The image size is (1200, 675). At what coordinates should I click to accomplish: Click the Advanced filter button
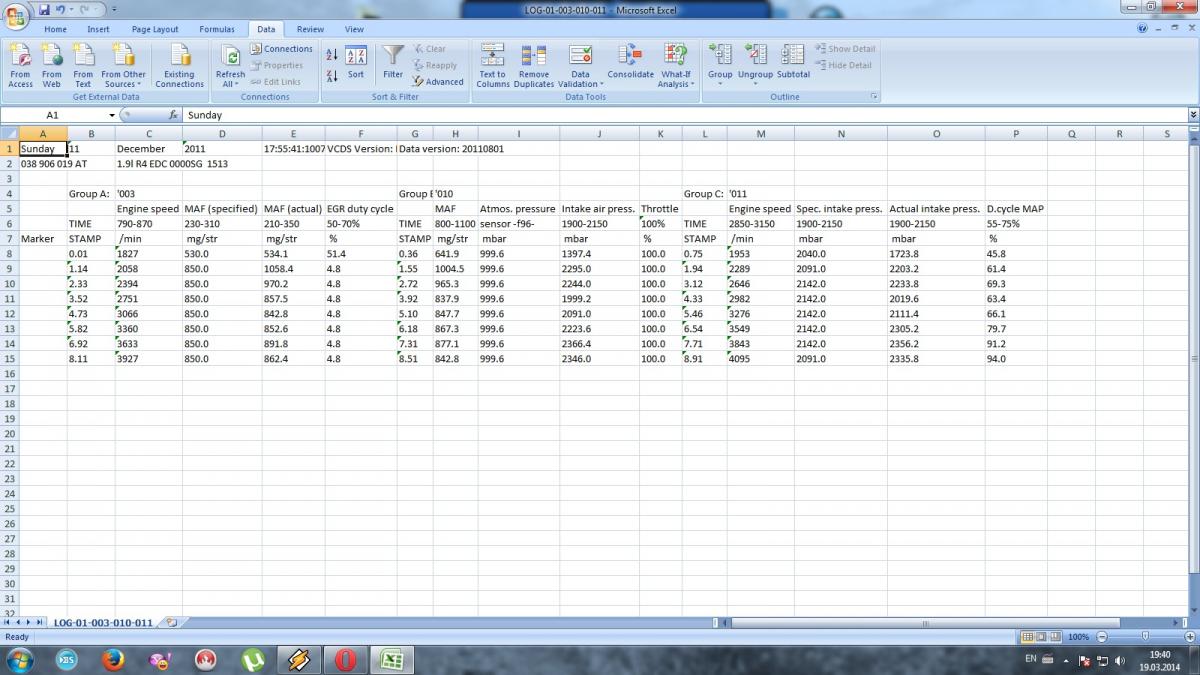tap(438, 82)
